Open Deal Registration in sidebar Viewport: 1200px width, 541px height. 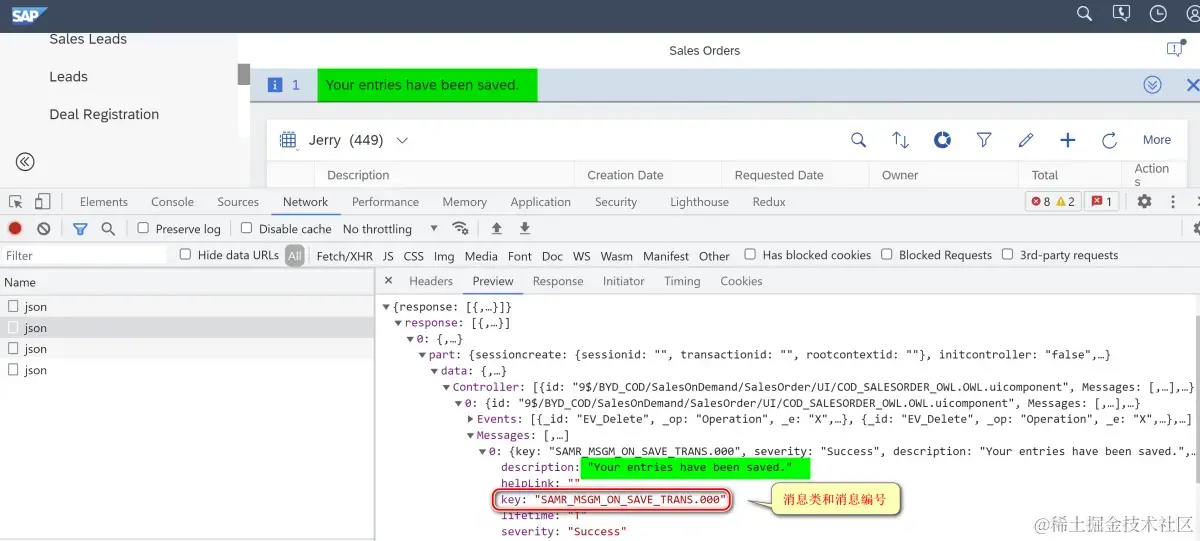104,114
